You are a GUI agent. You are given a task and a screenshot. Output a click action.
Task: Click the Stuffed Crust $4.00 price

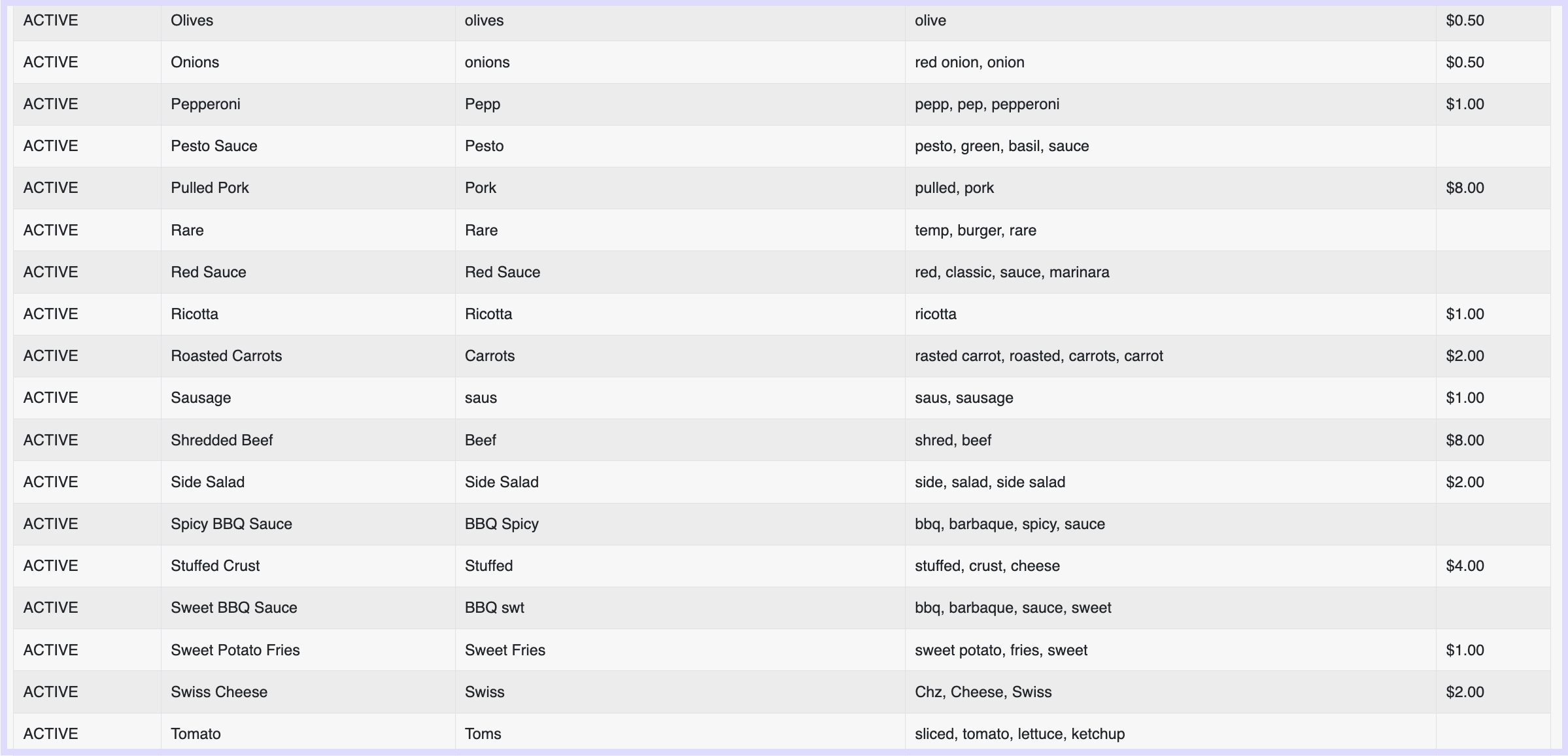pyautogui.click(x=1465, y=566)
